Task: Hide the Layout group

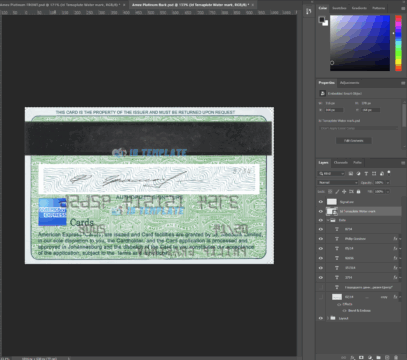Action: click(x=321, y=318)
